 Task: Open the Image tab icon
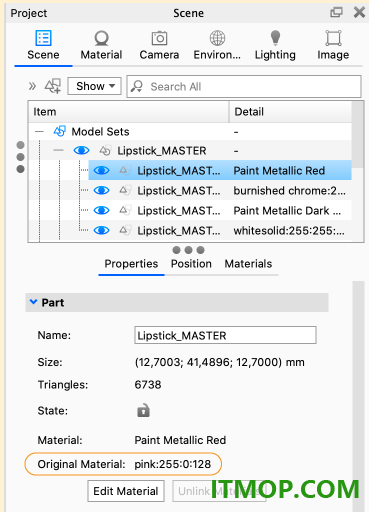tap(333, 38)
